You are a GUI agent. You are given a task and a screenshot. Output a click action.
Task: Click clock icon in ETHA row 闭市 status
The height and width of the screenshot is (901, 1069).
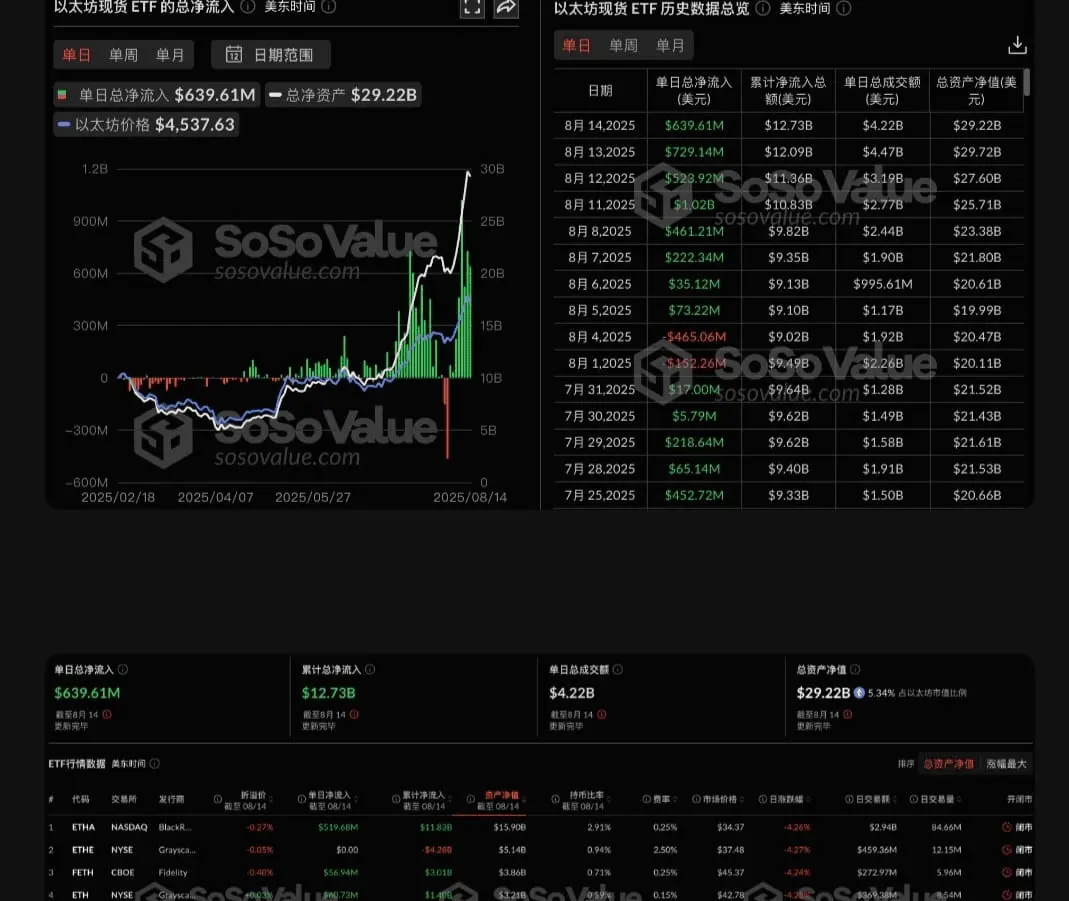click(1006, 827)
